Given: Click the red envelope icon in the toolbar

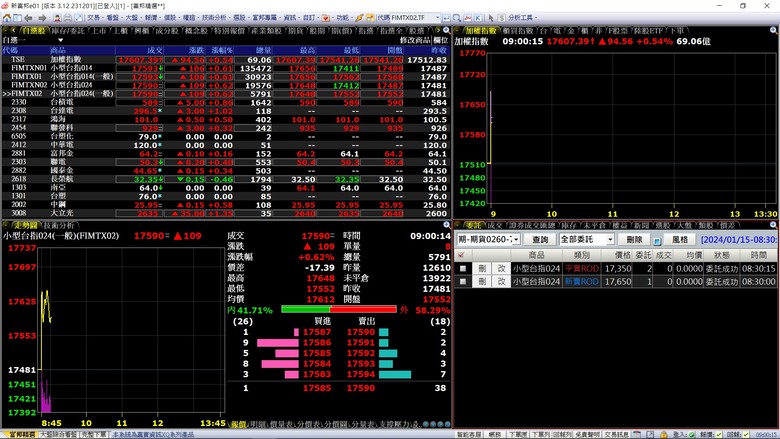Looking at the screenshot, I should 325,18.
